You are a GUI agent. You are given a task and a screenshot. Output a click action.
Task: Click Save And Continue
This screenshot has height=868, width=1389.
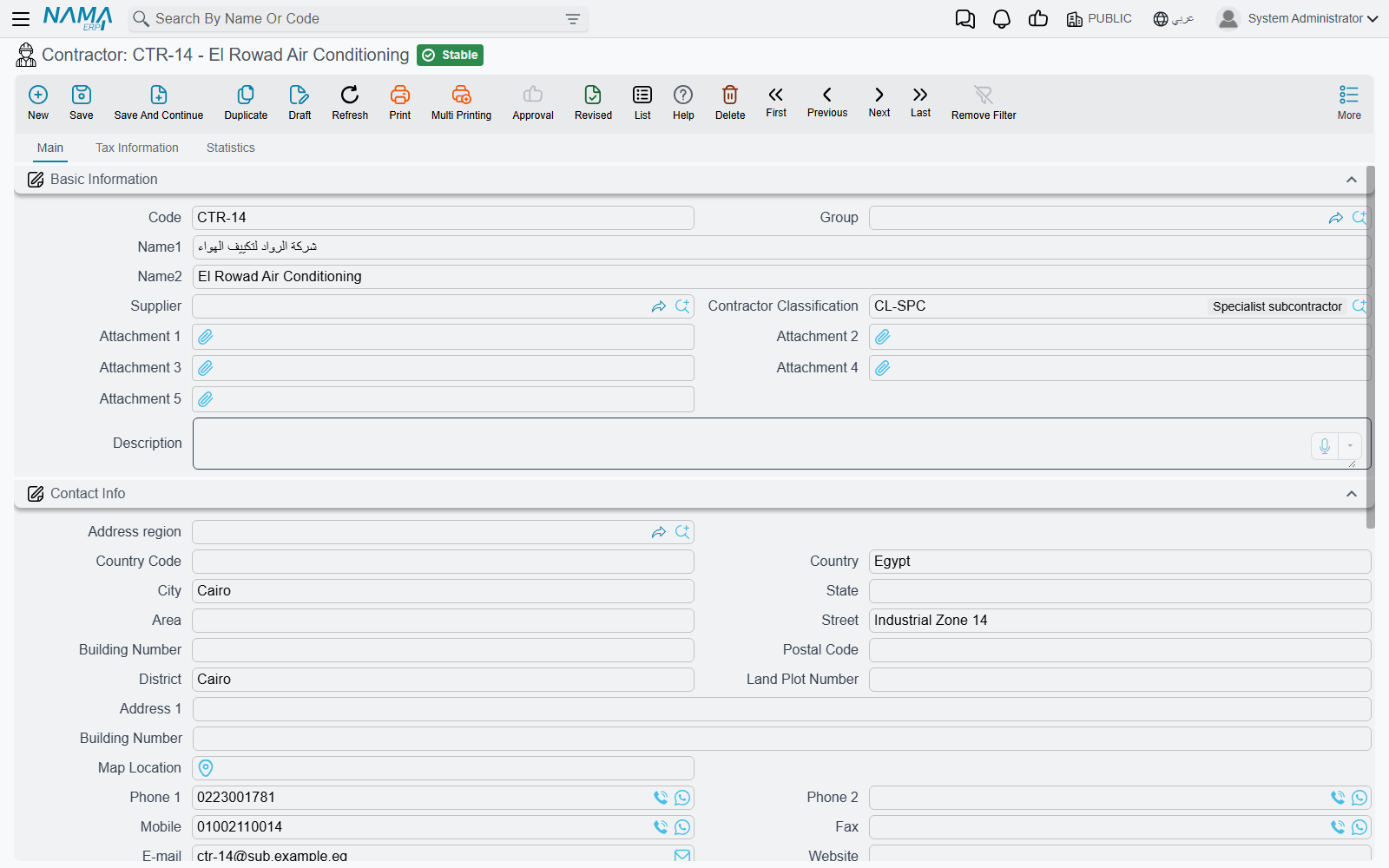click(x=159, y=102)
